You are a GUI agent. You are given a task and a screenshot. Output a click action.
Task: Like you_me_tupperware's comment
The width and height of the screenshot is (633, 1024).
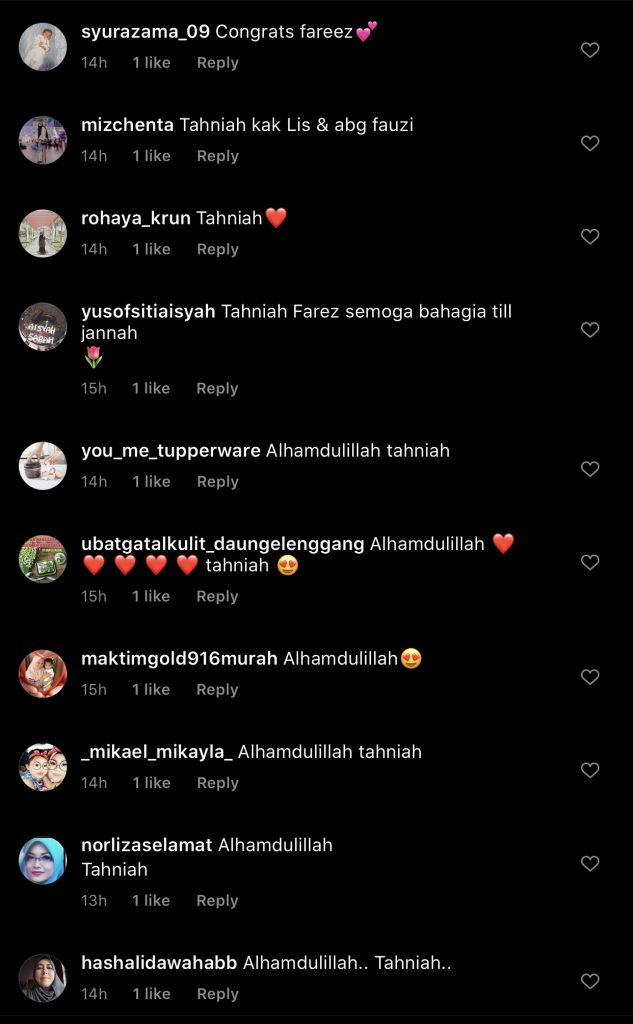(590, 469)
